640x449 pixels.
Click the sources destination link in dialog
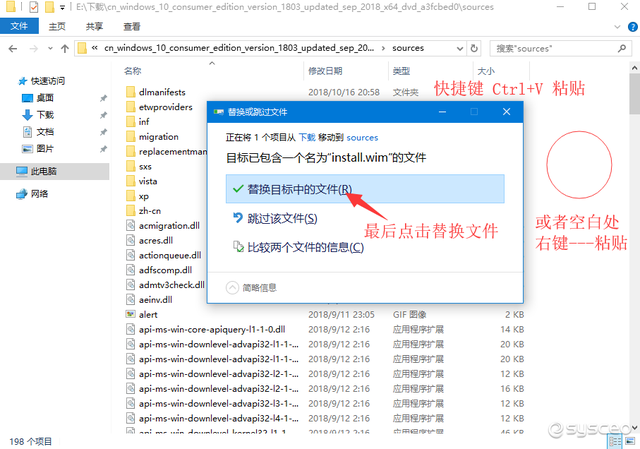[362, 138]
